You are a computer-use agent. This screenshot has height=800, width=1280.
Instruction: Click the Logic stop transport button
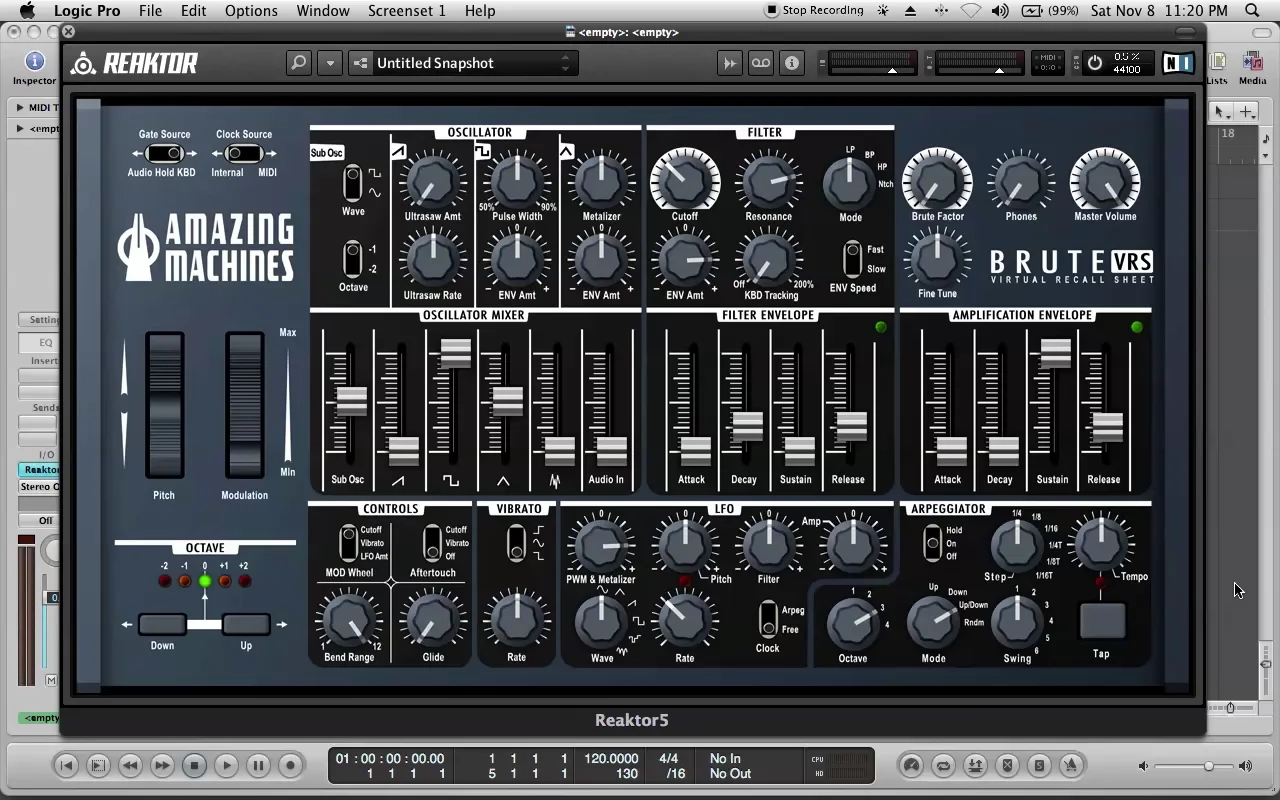coord(194,766)
